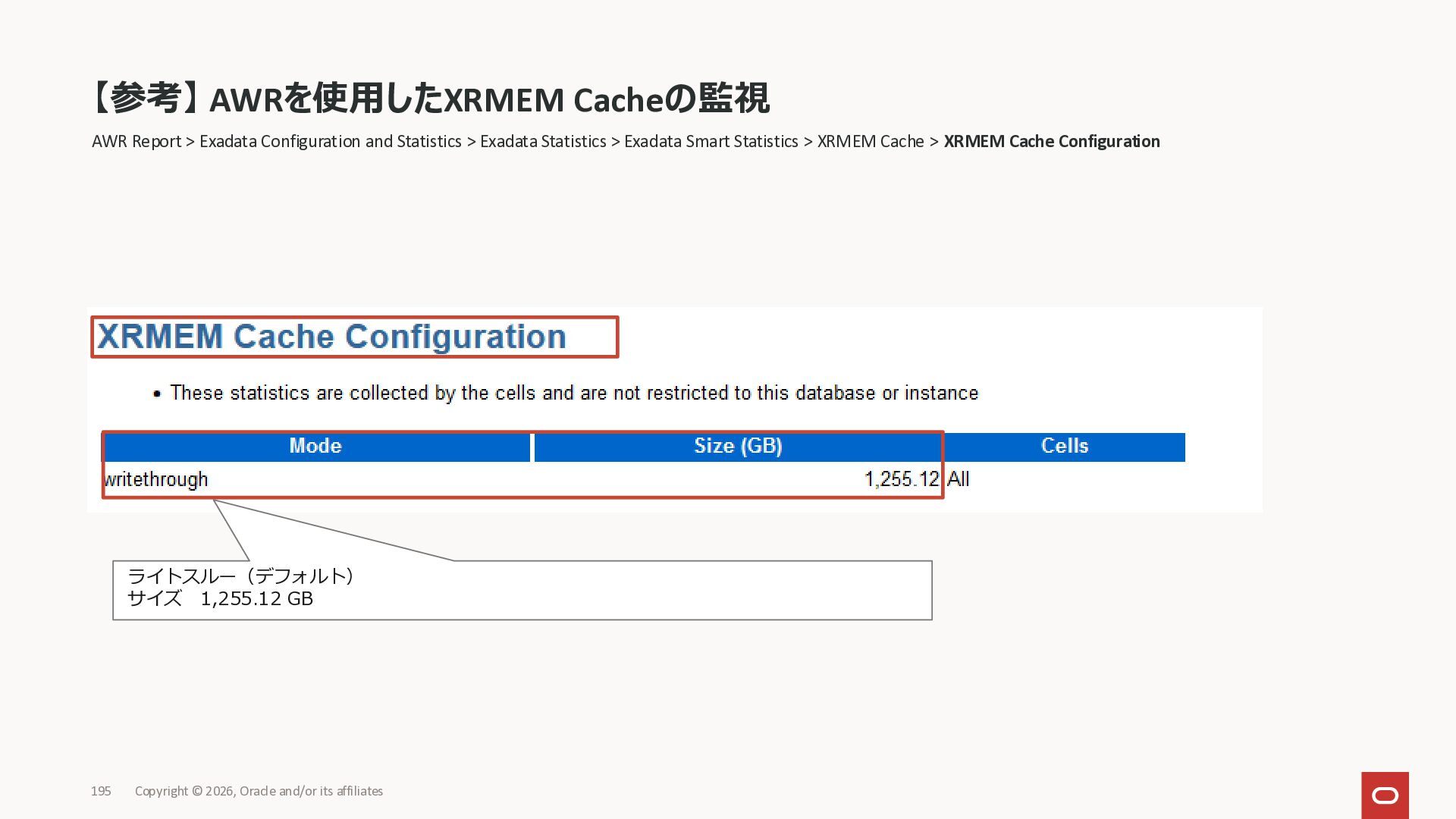Click XRMEM Cache breadcrumb item
This screenshot has width=1456, height=819.
point(871,142)
